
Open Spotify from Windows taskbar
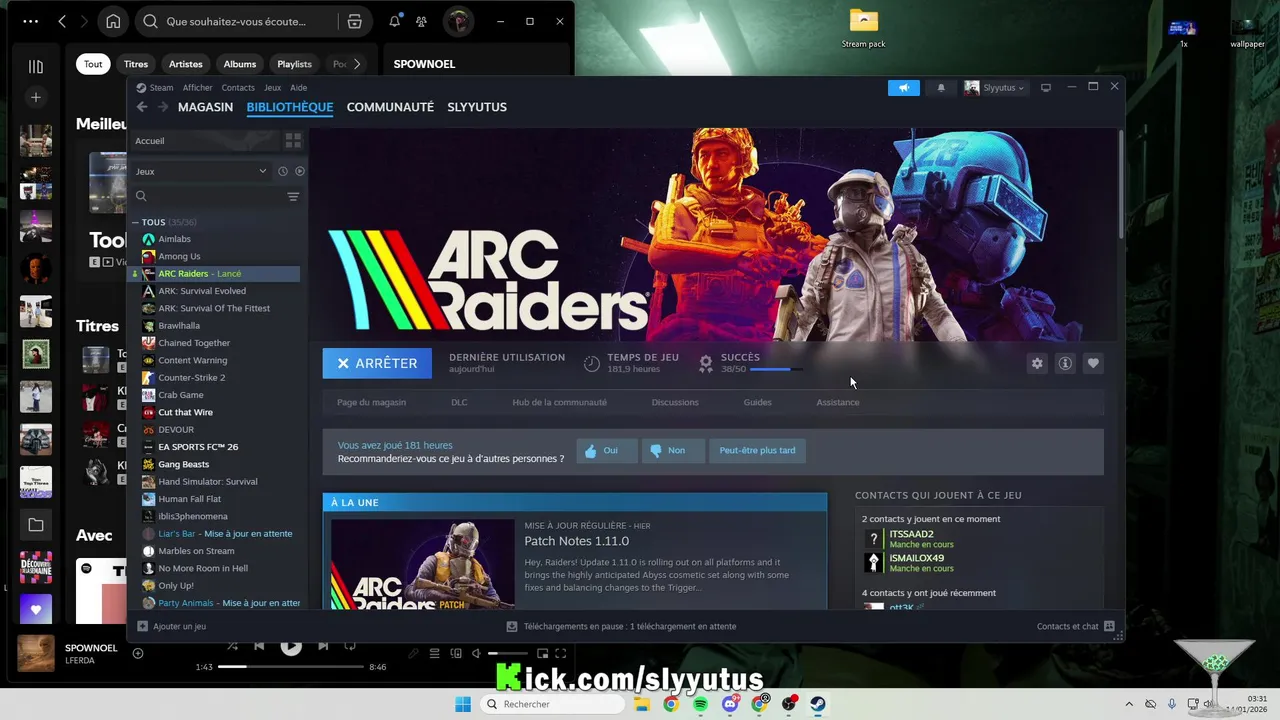click(700, 704)
